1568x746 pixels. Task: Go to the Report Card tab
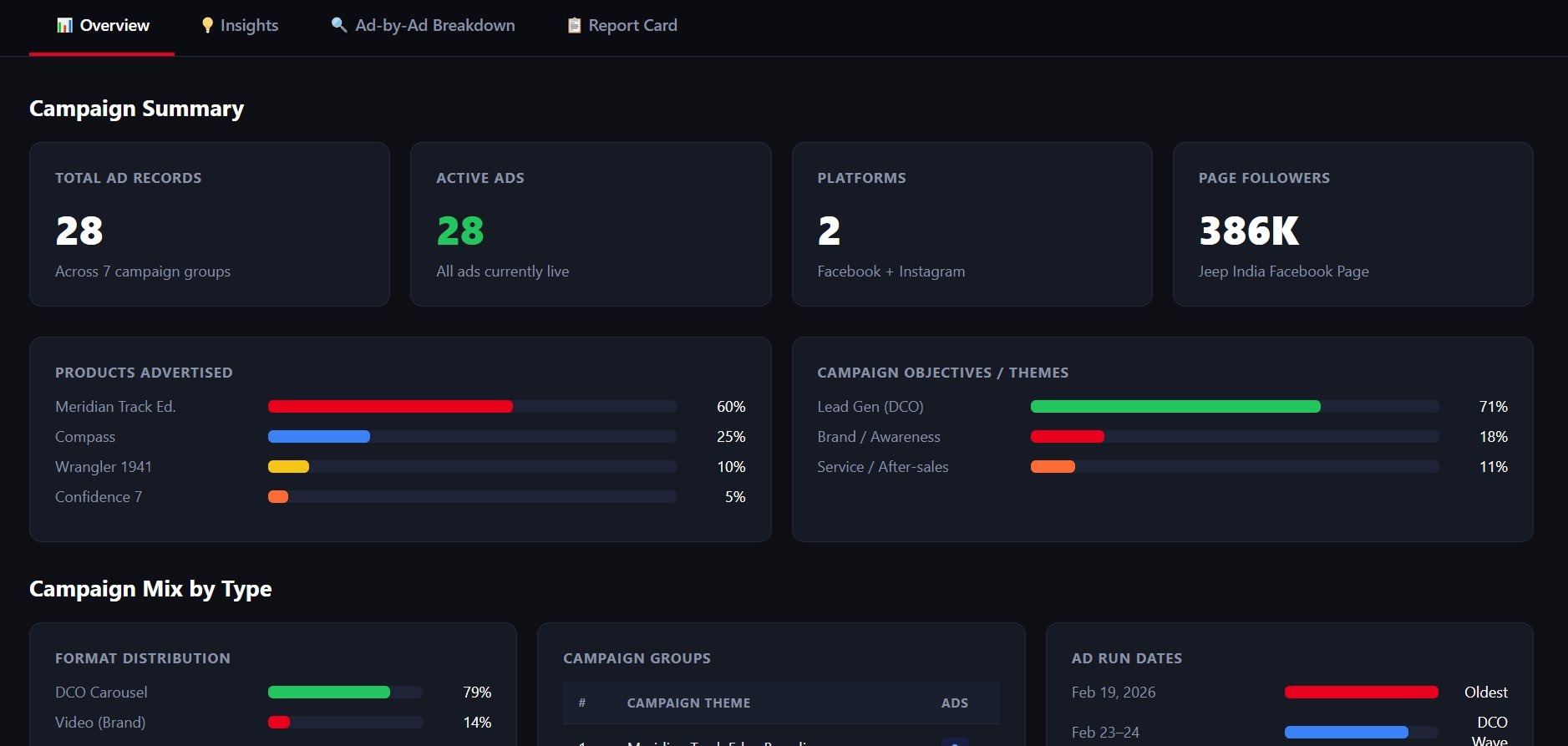pos(622,26)
